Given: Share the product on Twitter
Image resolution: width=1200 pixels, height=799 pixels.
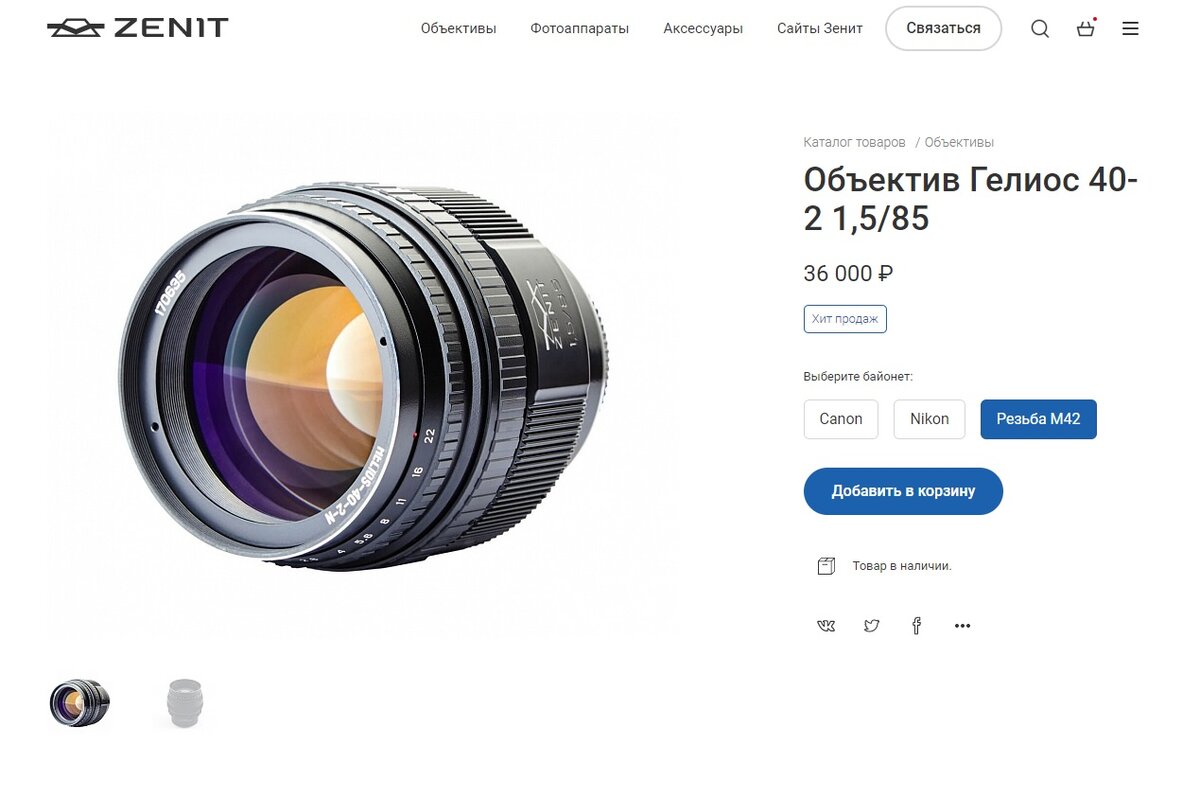Looking at the screenshot, I should point(871,625).
